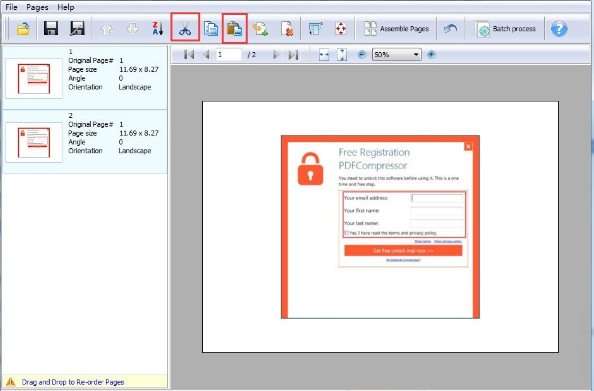Move the selected page up with the arrow
Image resolution: width=594 pixels, height=391 pixels.
click(106, 29)
